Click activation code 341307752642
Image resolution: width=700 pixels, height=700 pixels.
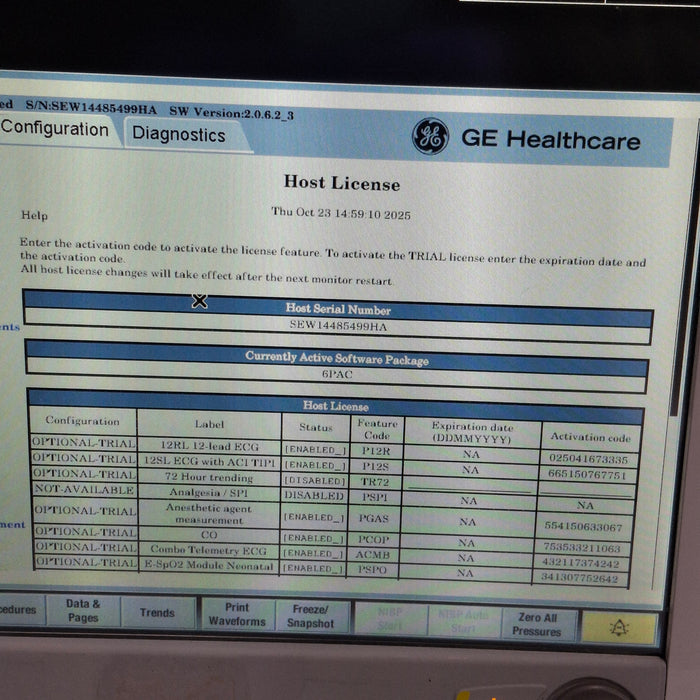[x=579, y=579]
